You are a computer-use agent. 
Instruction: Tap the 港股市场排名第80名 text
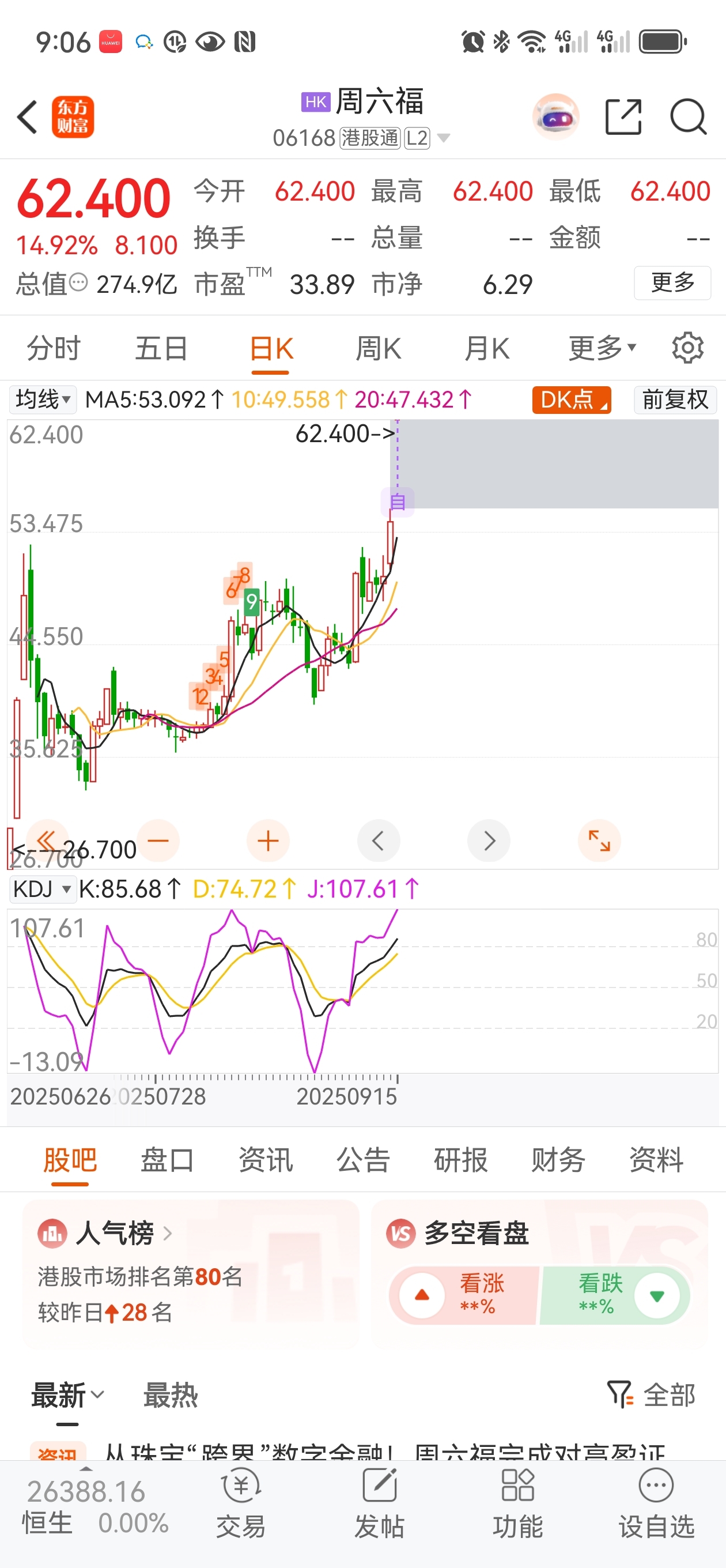click(x=141, y=1276)
